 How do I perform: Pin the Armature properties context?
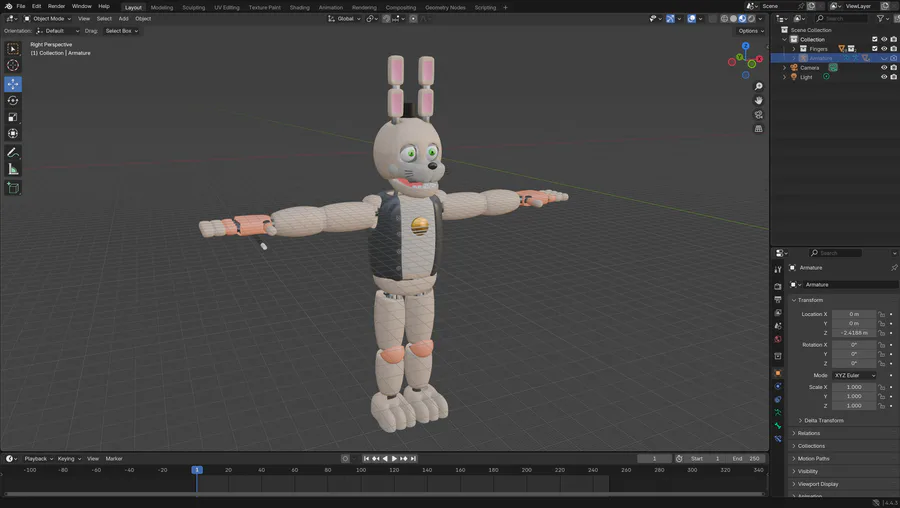coord(894,267)
